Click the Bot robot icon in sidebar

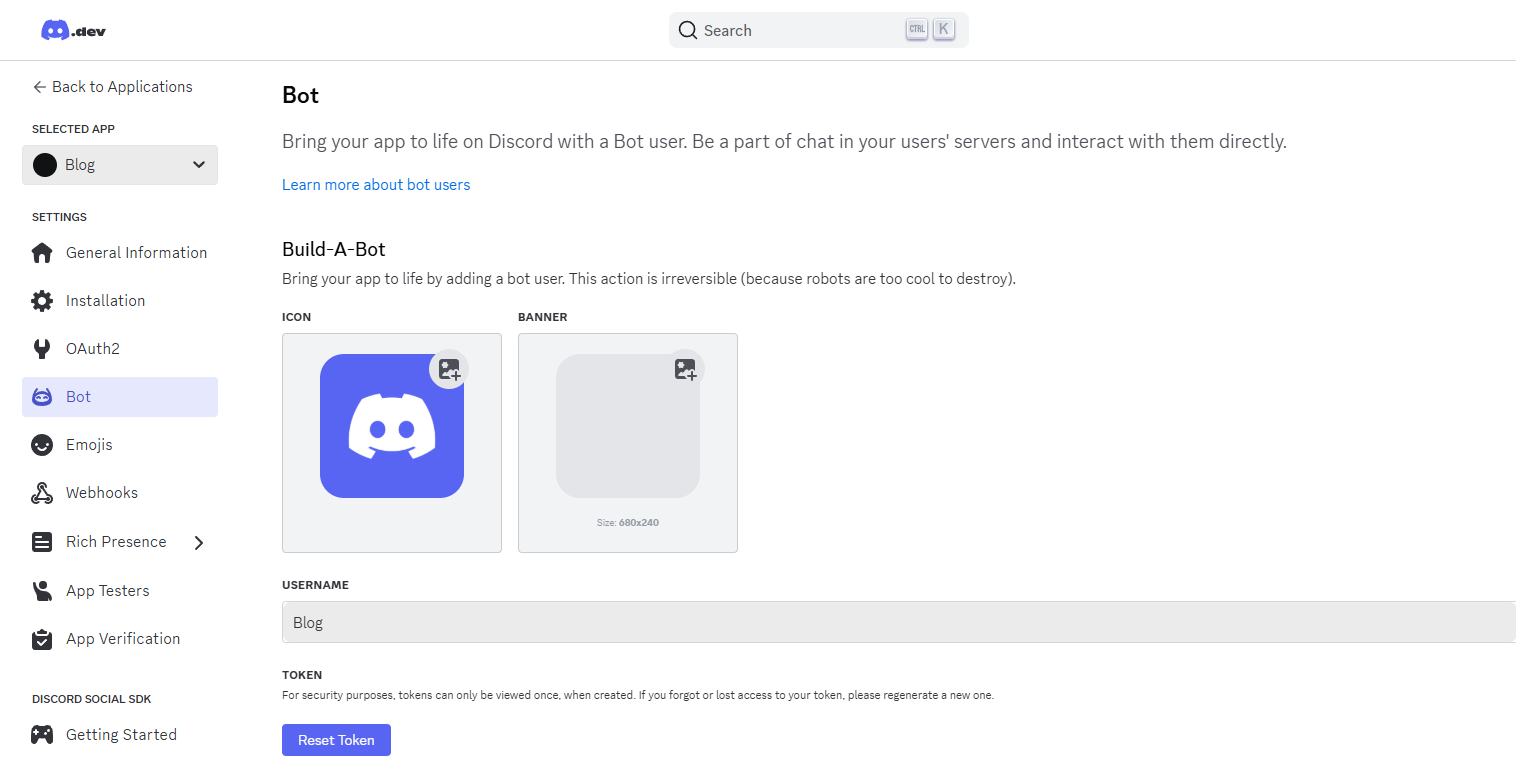click(x=42, y=397)
